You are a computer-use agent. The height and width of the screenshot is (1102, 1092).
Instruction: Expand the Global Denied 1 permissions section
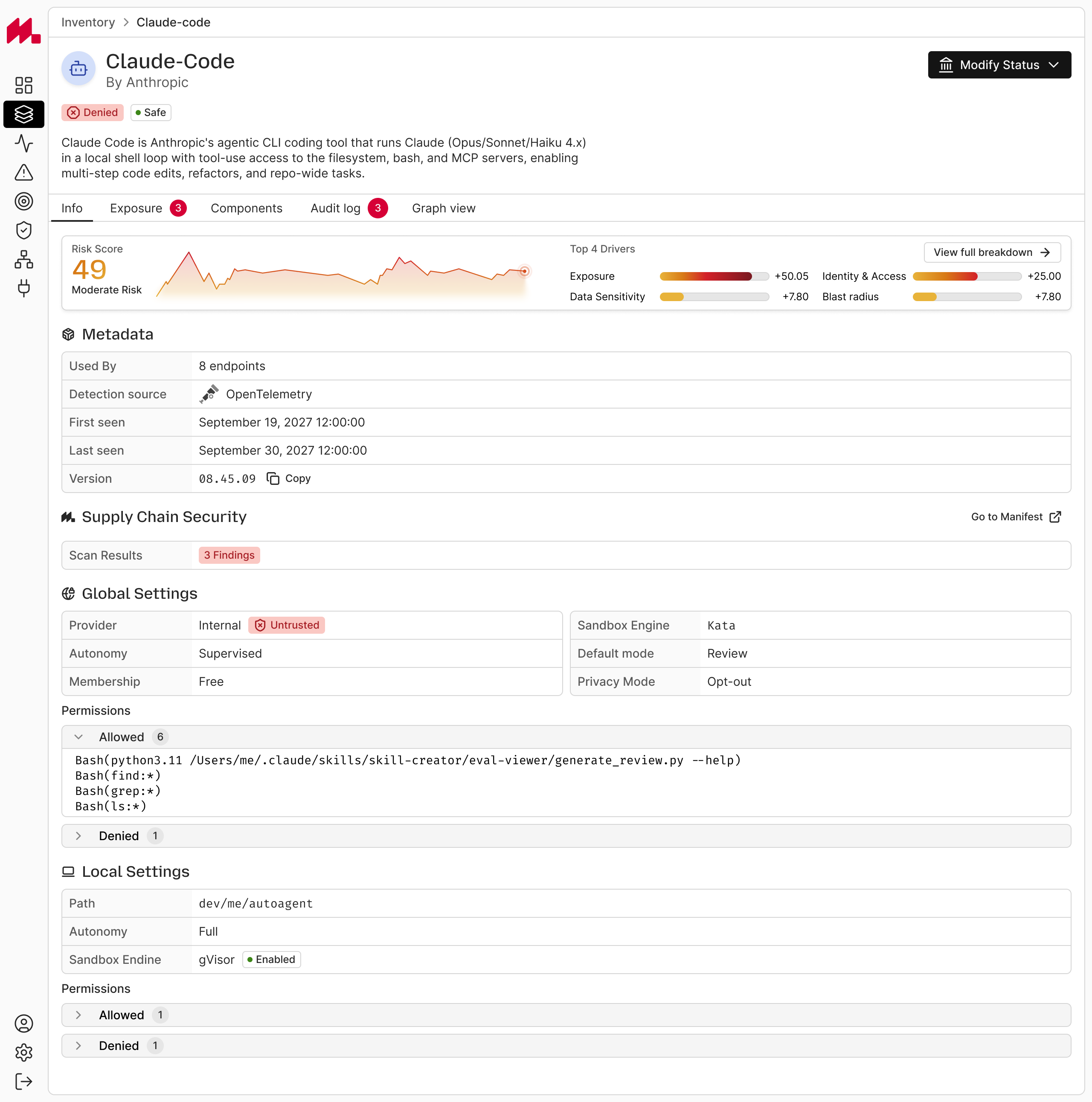(566, 836)
